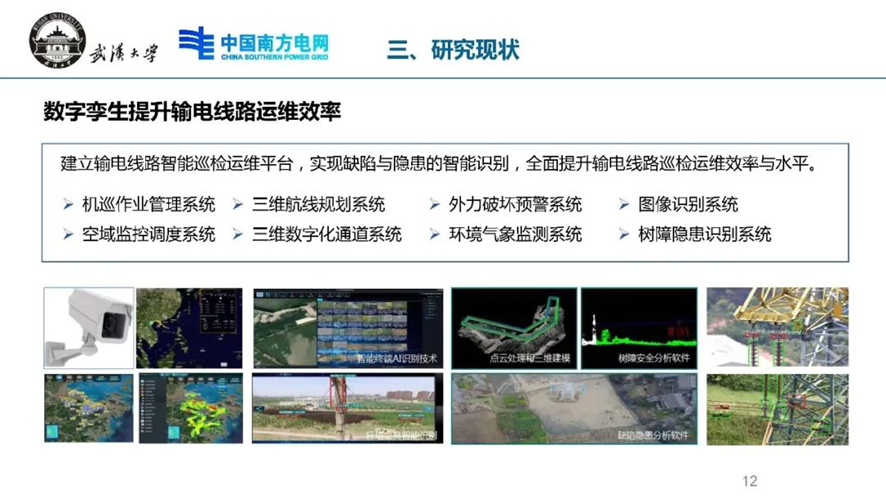Select the green tower photo at bottom right

pos(777,408)
